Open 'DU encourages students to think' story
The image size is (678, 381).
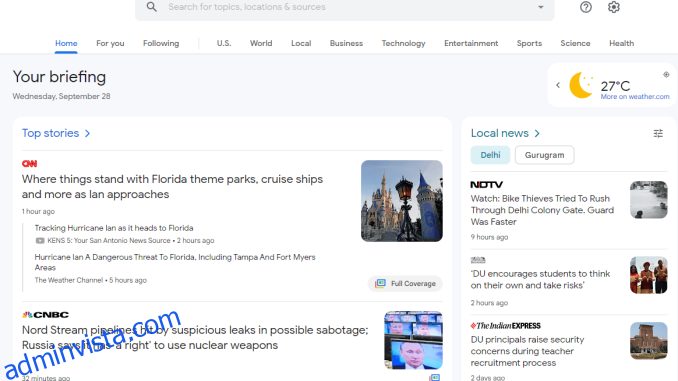click(540, 279)
